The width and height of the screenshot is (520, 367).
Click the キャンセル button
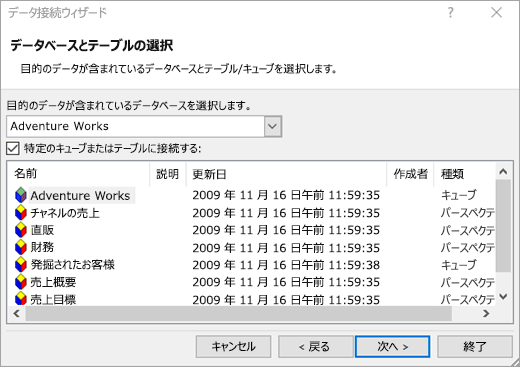tap(233, 347)
